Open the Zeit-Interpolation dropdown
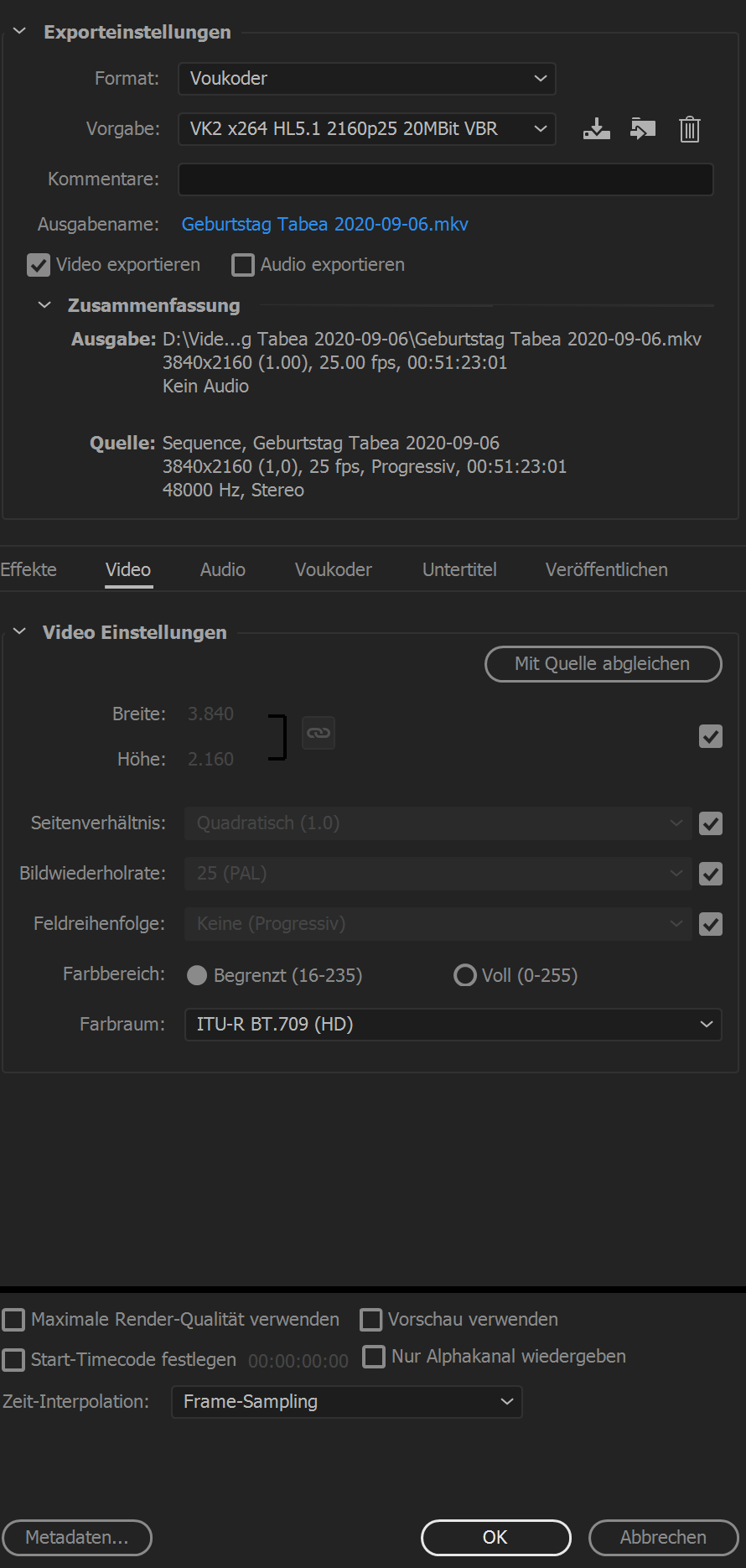 (x=346, y=1402)
